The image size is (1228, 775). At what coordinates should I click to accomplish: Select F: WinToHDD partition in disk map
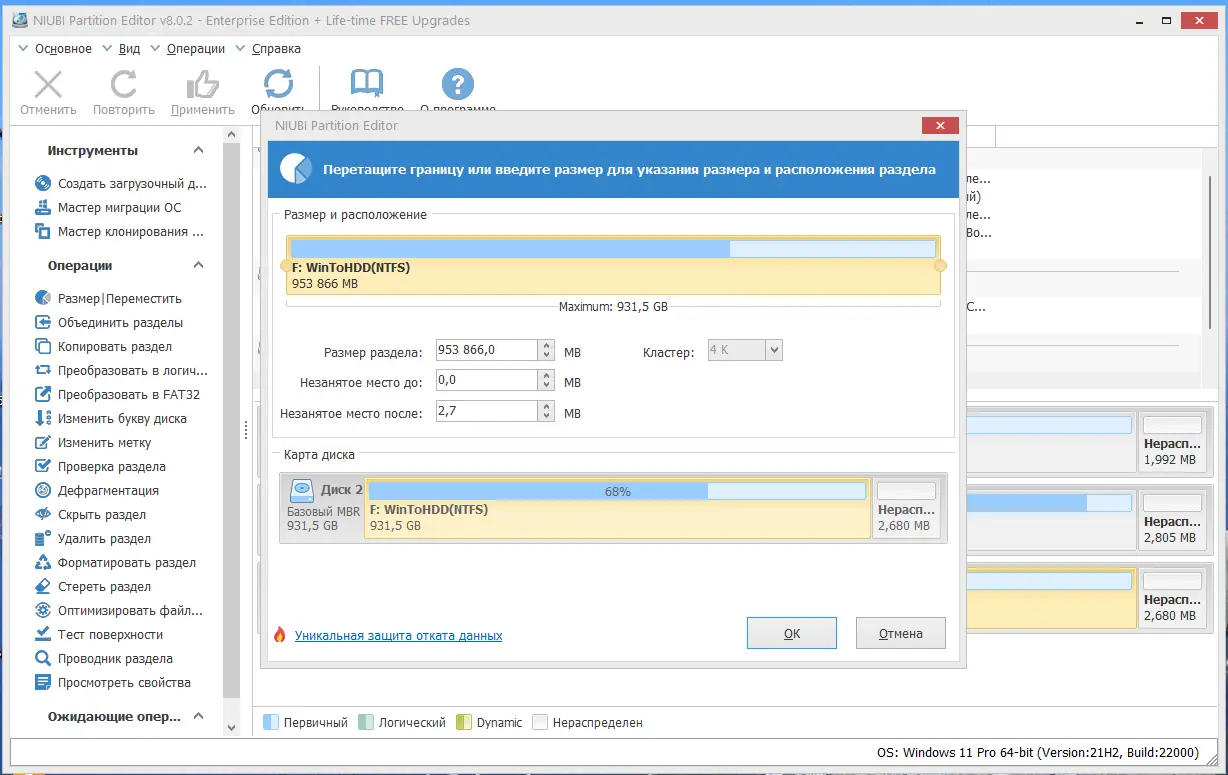pyautogui.click(x=617, y=508)
